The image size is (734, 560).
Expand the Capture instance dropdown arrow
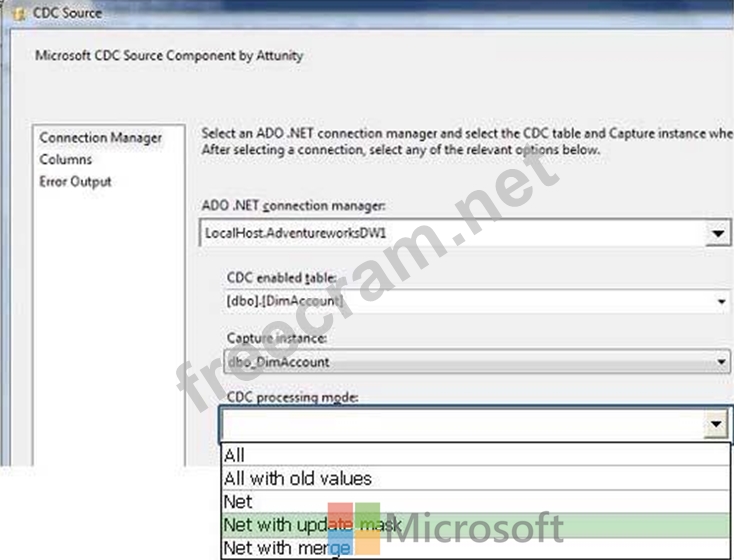pos(721,361)
